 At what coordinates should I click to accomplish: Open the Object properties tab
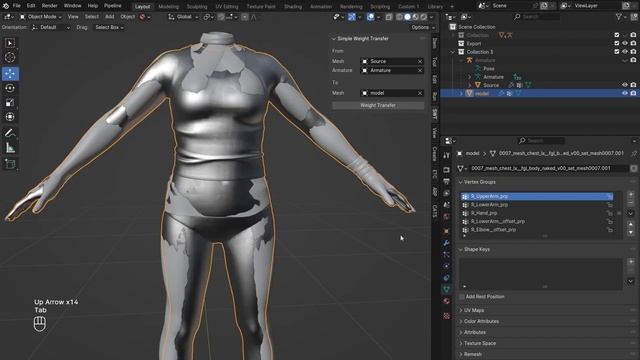[x=446, y=231]
